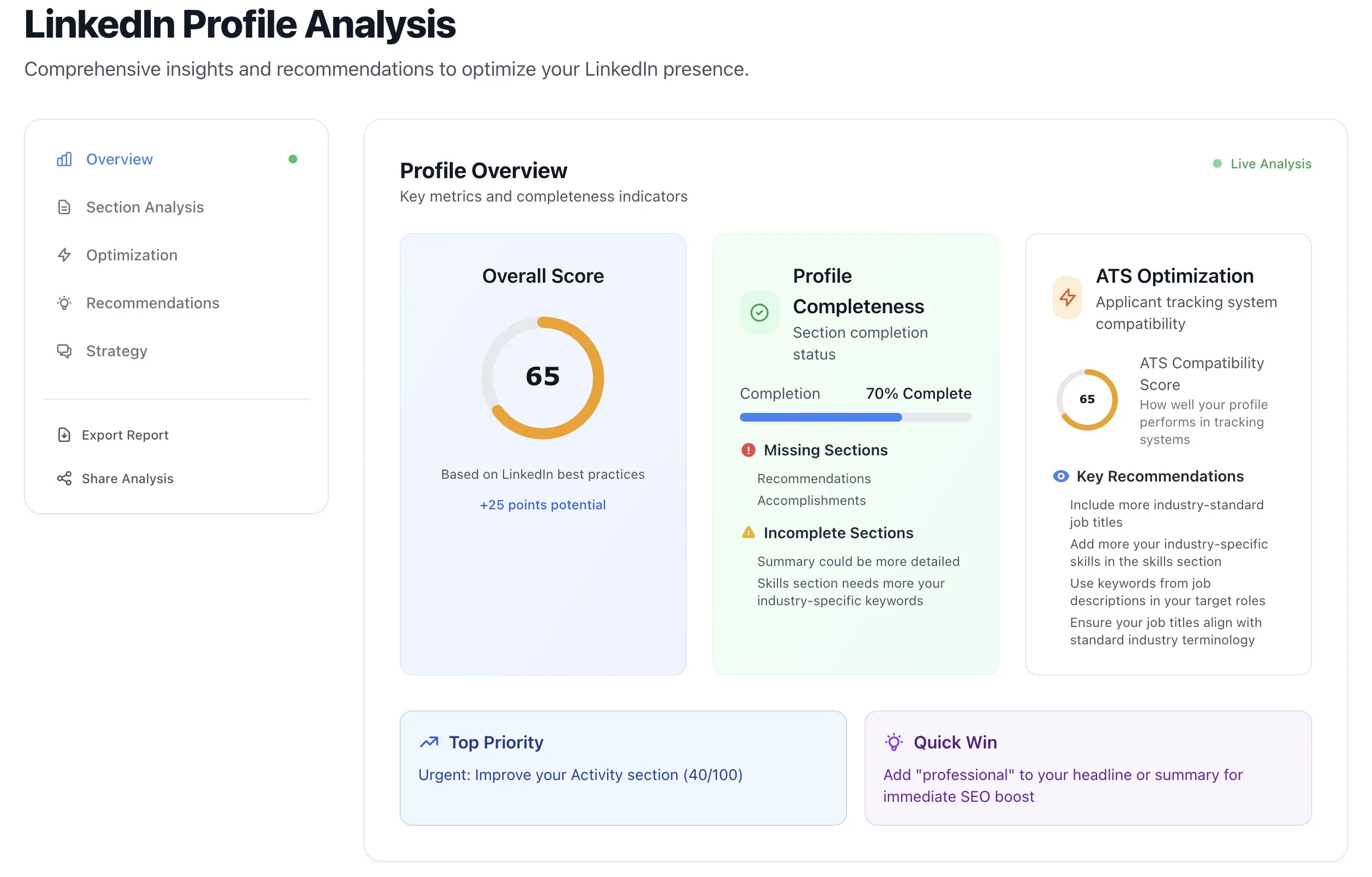Viewport: 1372px width, 877px height.
Task: Click Export Report button
Action: tap(176, 435)
